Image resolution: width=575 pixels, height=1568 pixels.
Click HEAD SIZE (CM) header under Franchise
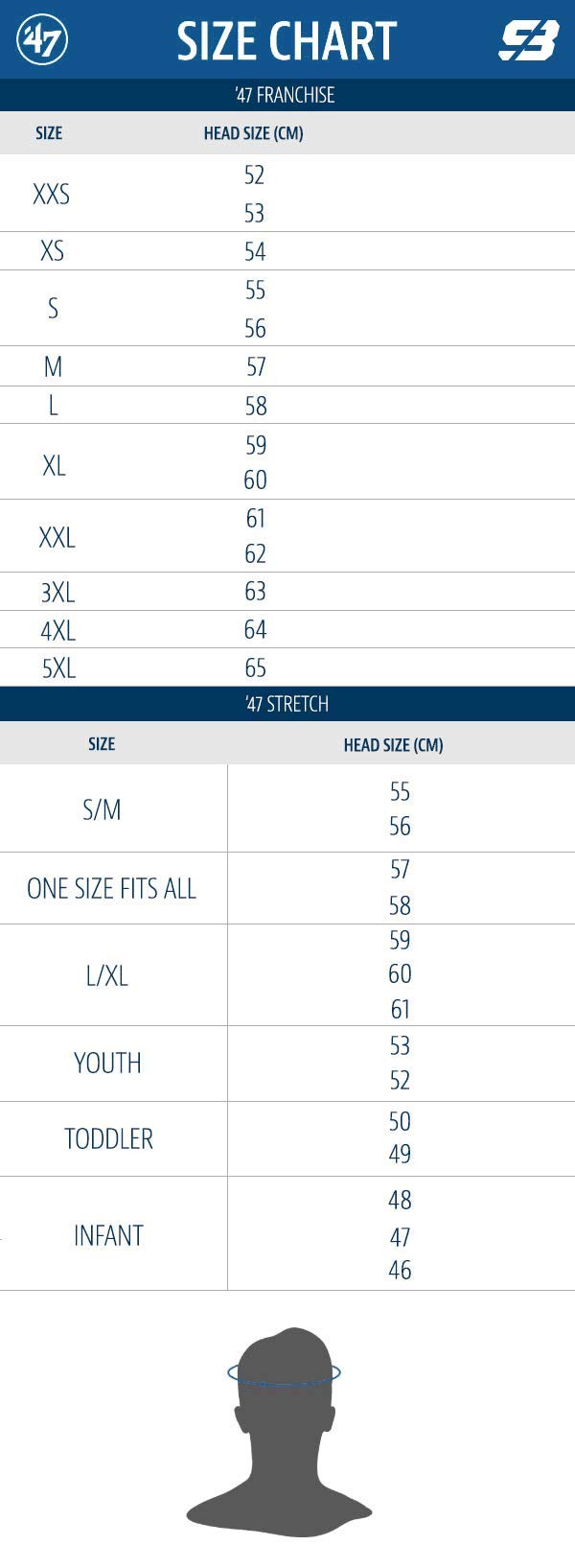click(x=253, y=133)
